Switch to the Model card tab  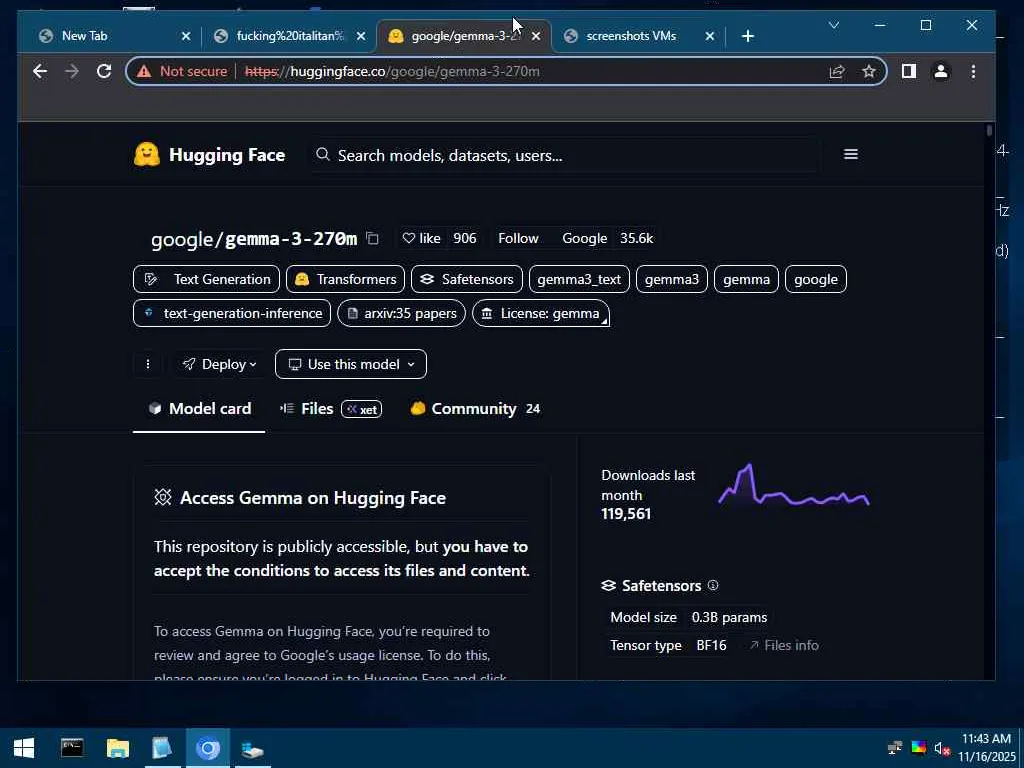(199, 409)
